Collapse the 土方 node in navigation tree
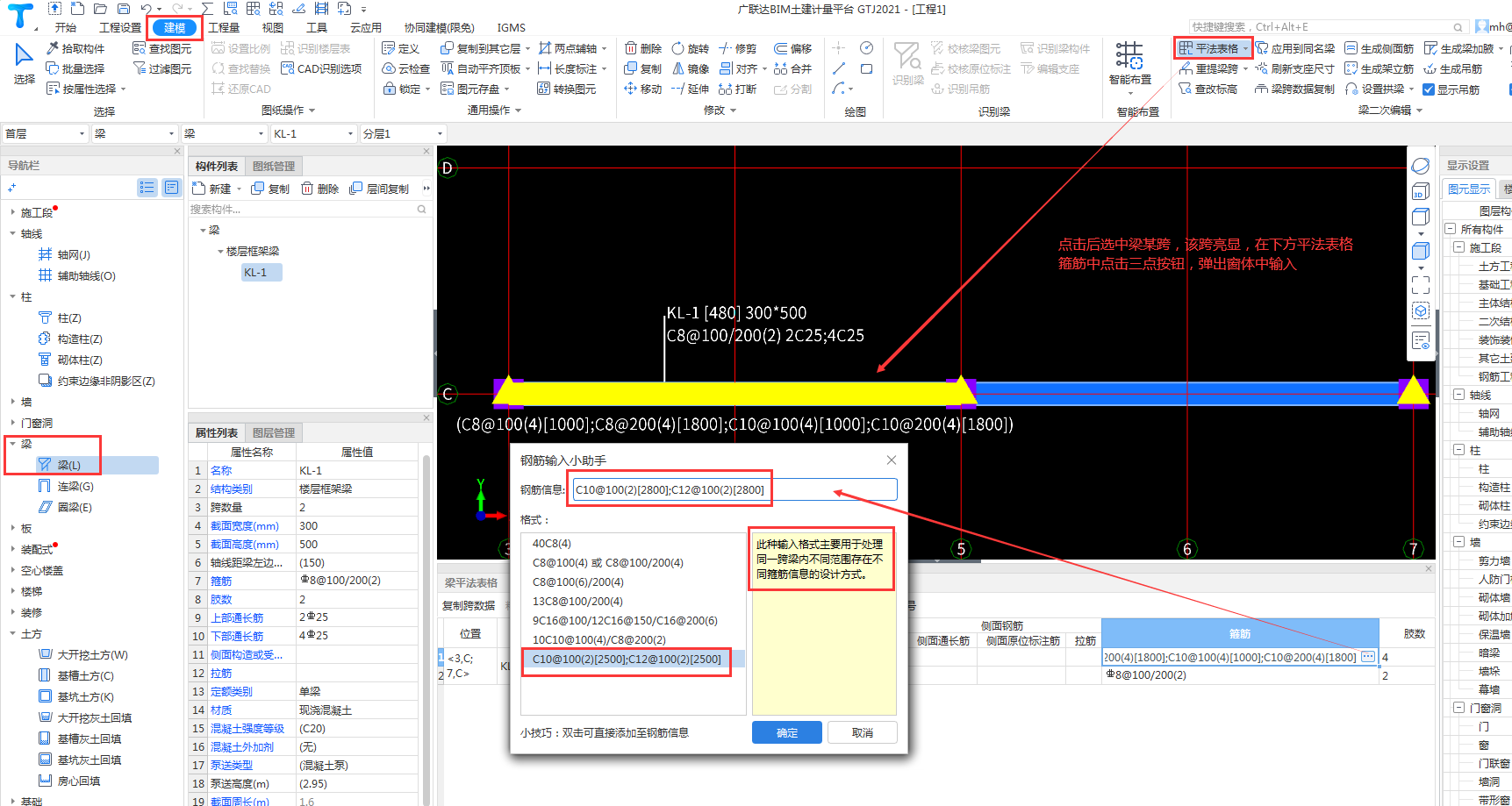The height and width of the screenshot is (806, 1512). tap(12, 633)
